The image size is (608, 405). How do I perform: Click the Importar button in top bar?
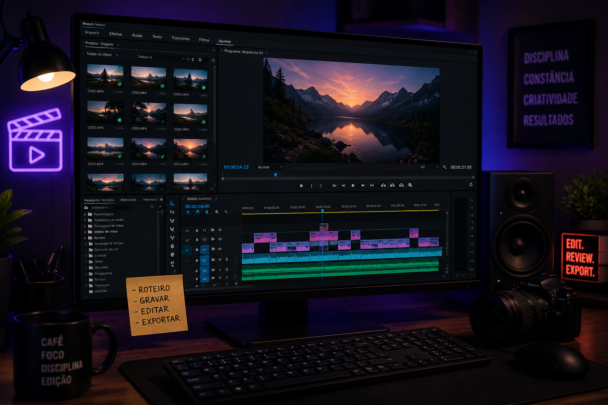pyautogui.click(x=92, y=33)
